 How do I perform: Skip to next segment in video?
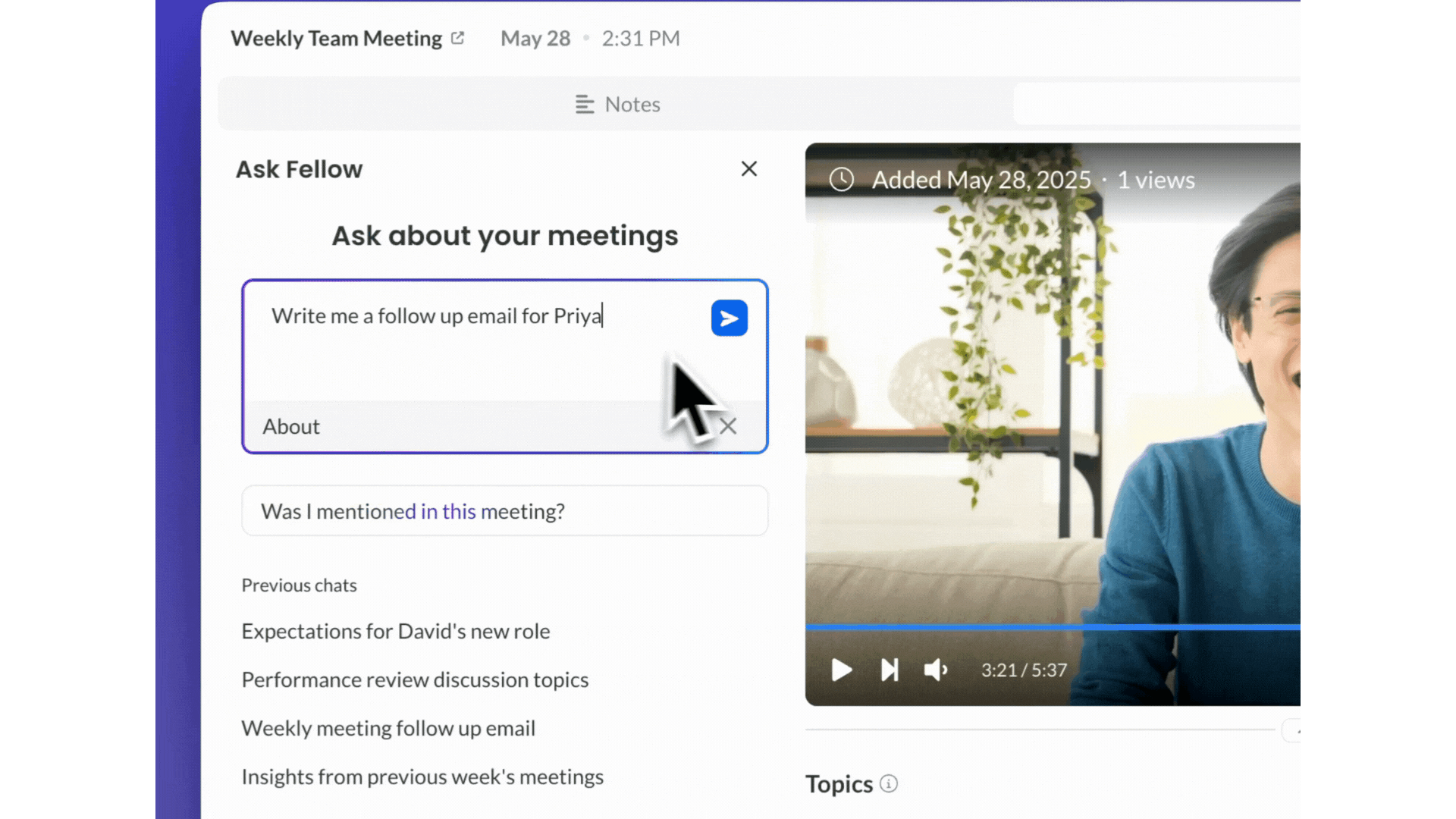pos(889,670)
